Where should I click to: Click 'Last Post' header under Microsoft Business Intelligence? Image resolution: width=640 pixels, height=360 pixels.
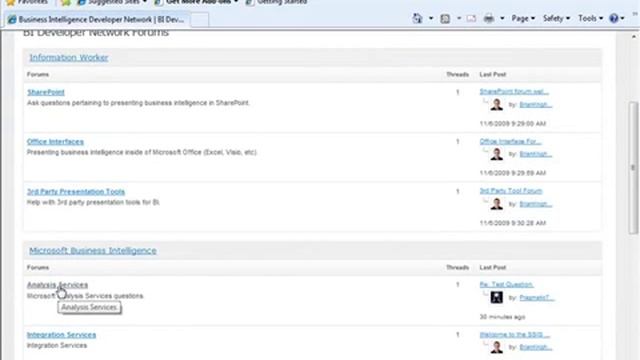click(493, 267)
